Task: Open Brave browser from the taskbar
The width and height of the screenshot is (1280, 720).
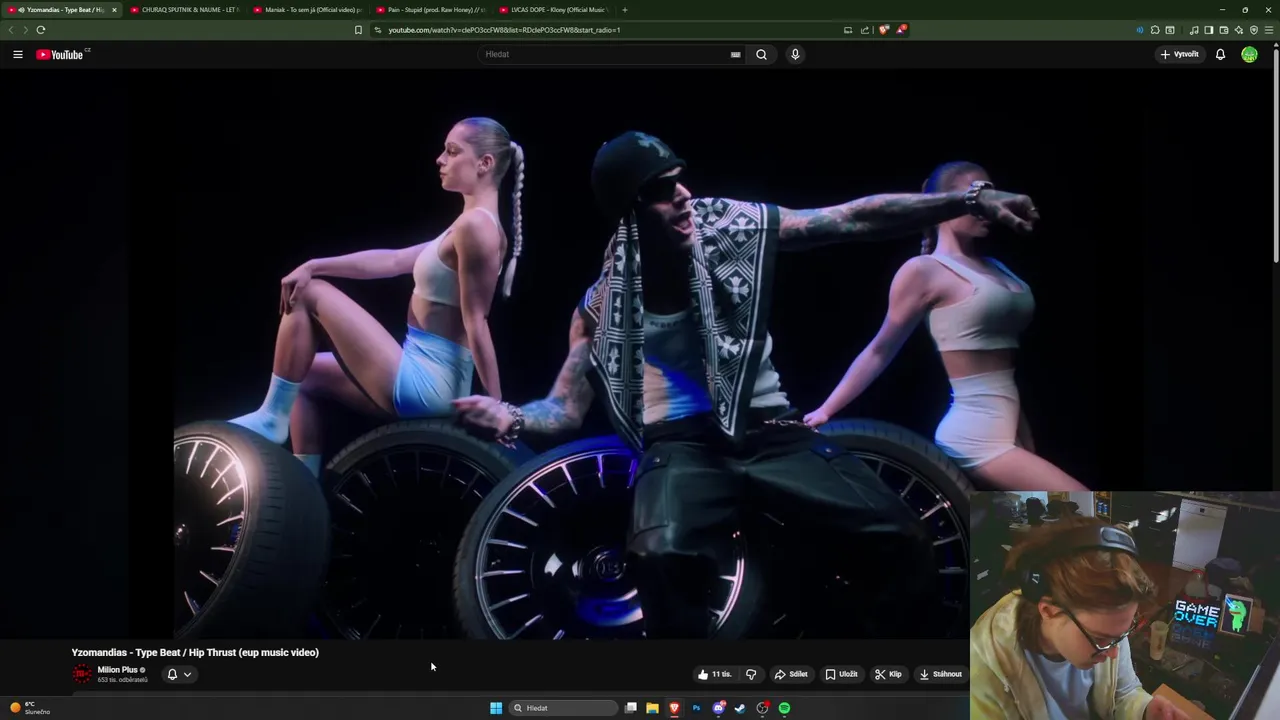Action: click(674, 708)
